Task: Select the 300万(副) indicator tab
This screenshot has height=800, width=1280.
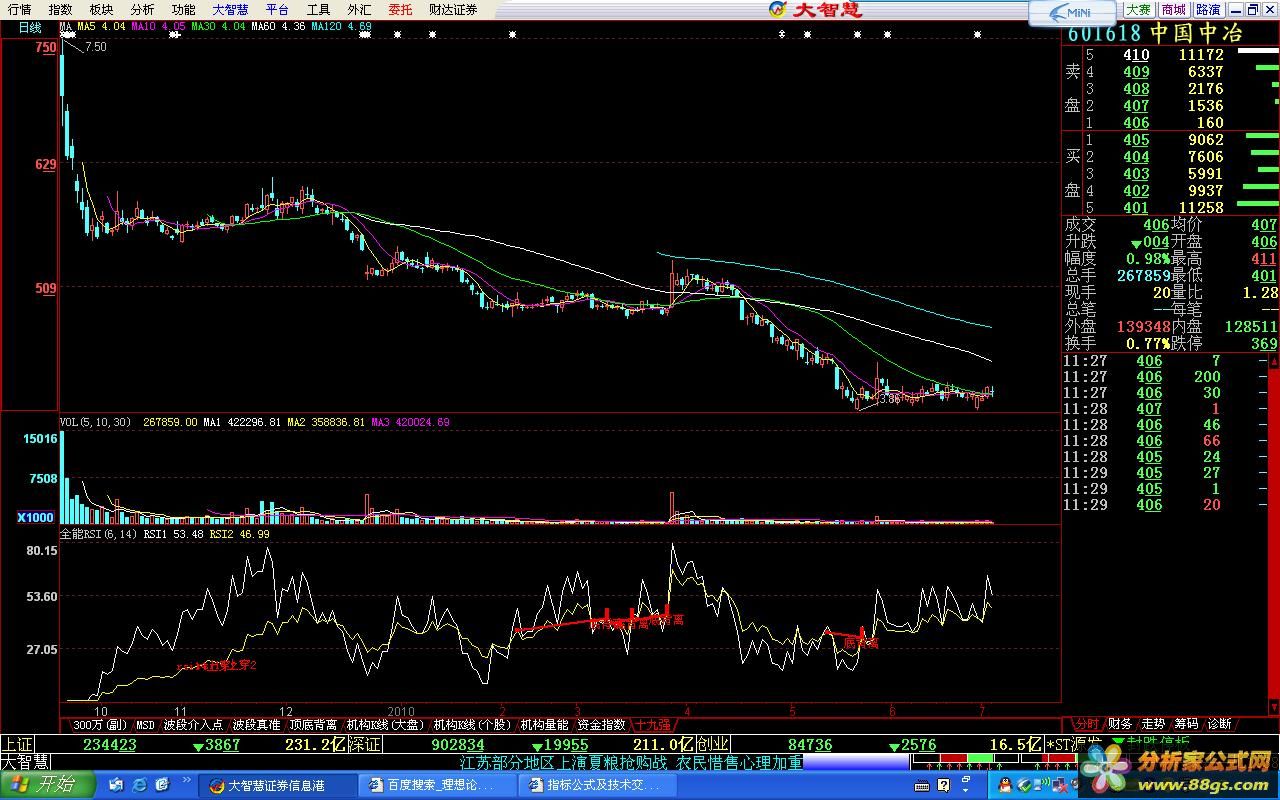Action: click(x=100, y=725)
